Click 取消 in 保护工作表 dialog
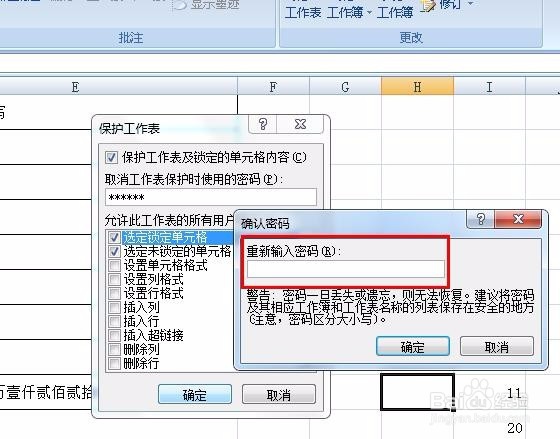Image resolution: width=560 pixels, height=439 pixels. click(279, 394)
